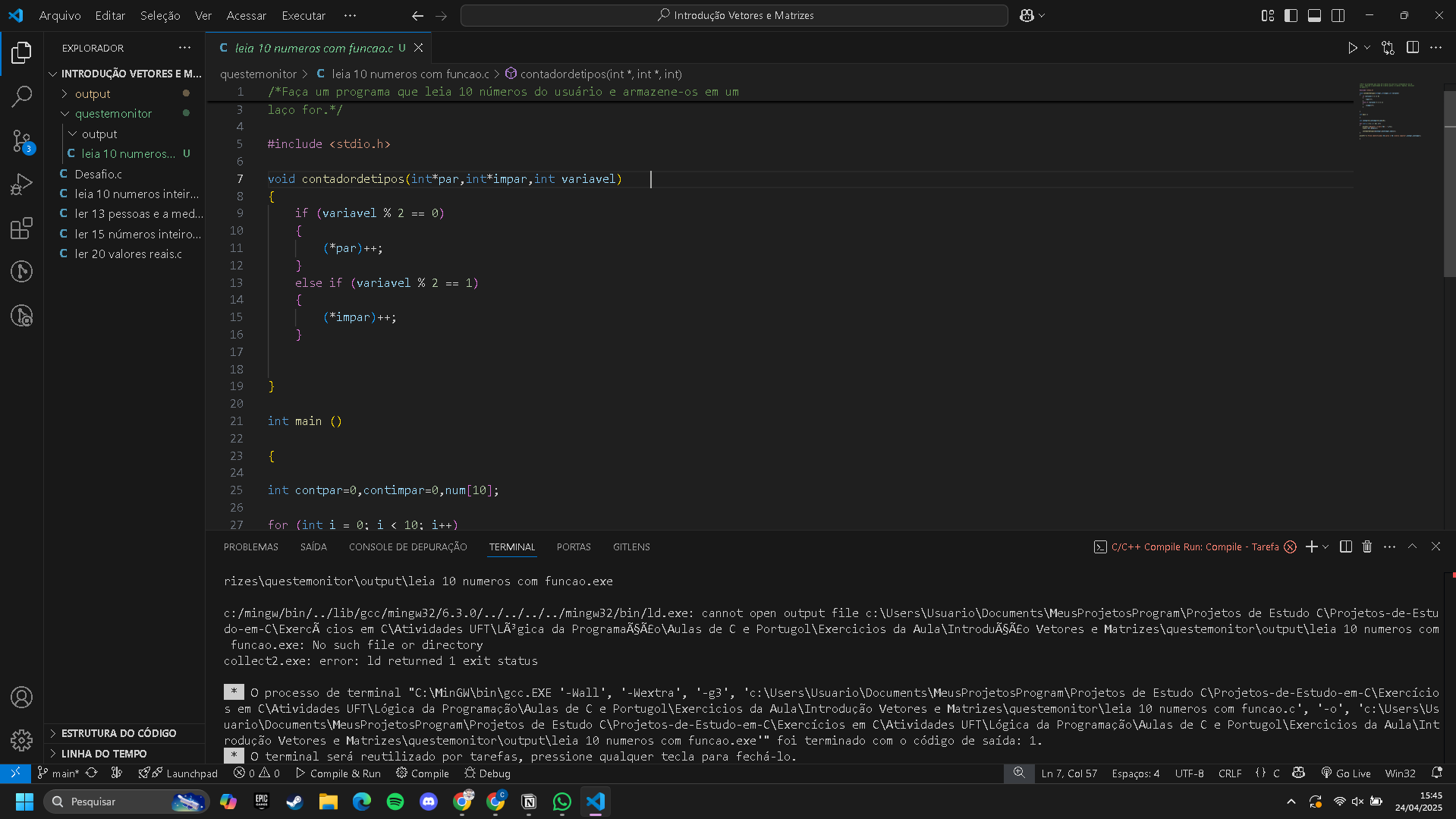Open the Extensions view
The height and width of the screenshot is (819, 1456).
tap(21, 228)
